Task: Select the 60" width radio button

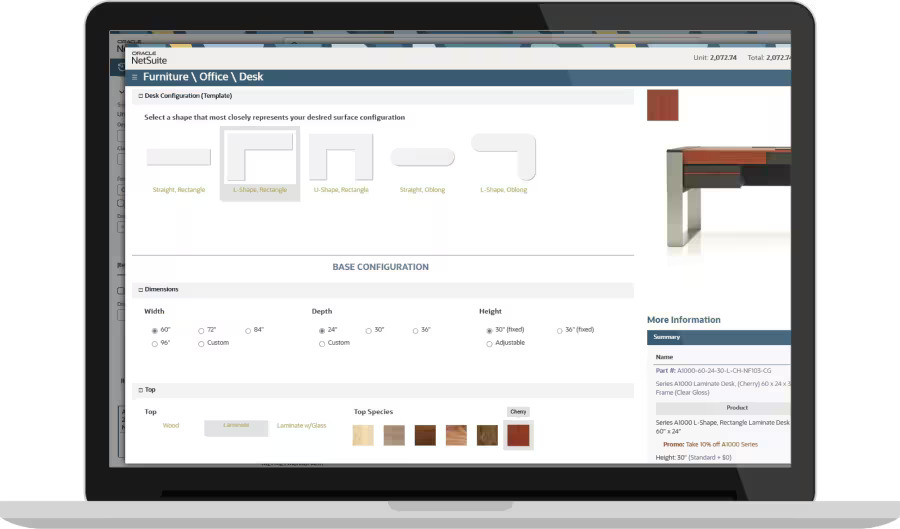Action: [154, 330]
